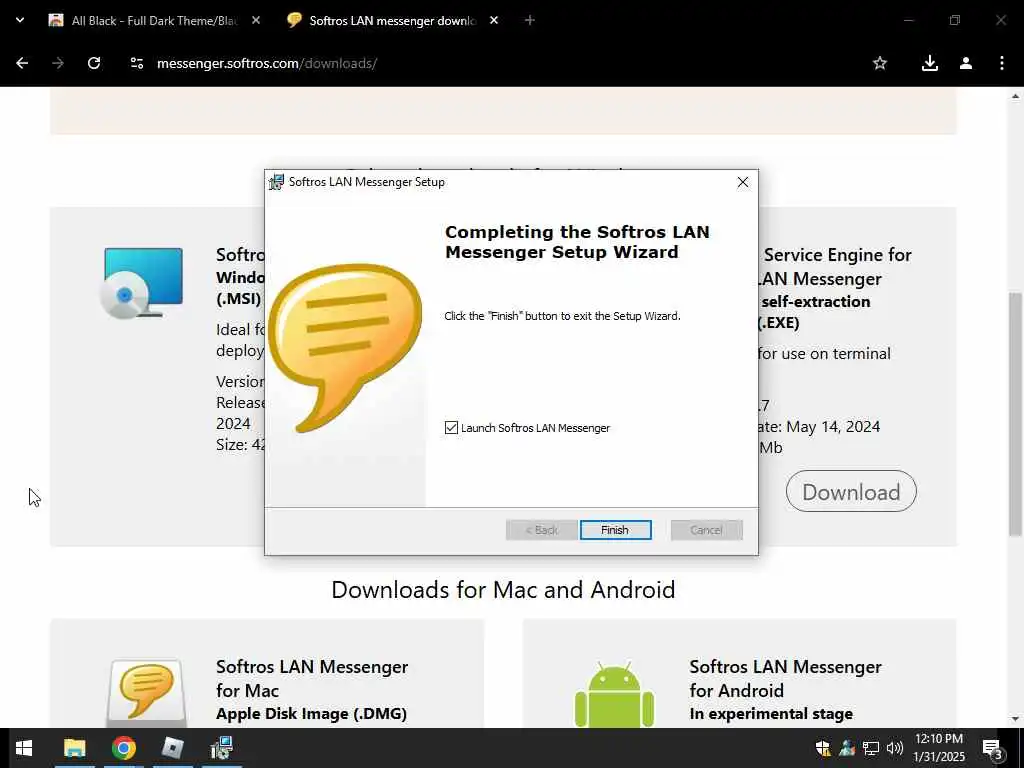Open Windows Security tray icon
Screen dimensions: 1024x768
pyautogui.click(x=823, y=748)
